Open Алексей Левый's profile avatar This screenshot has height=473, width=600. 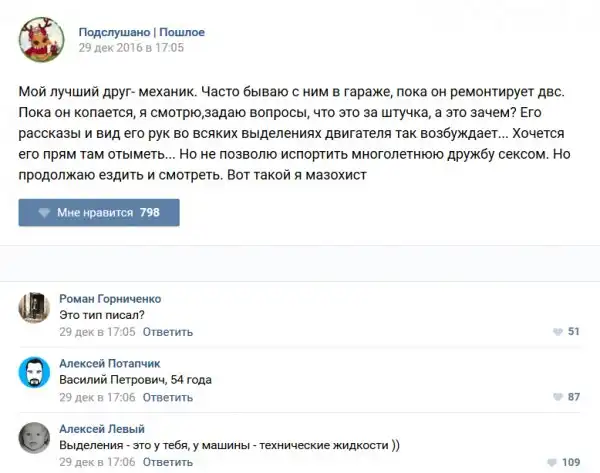pos(34,437)
